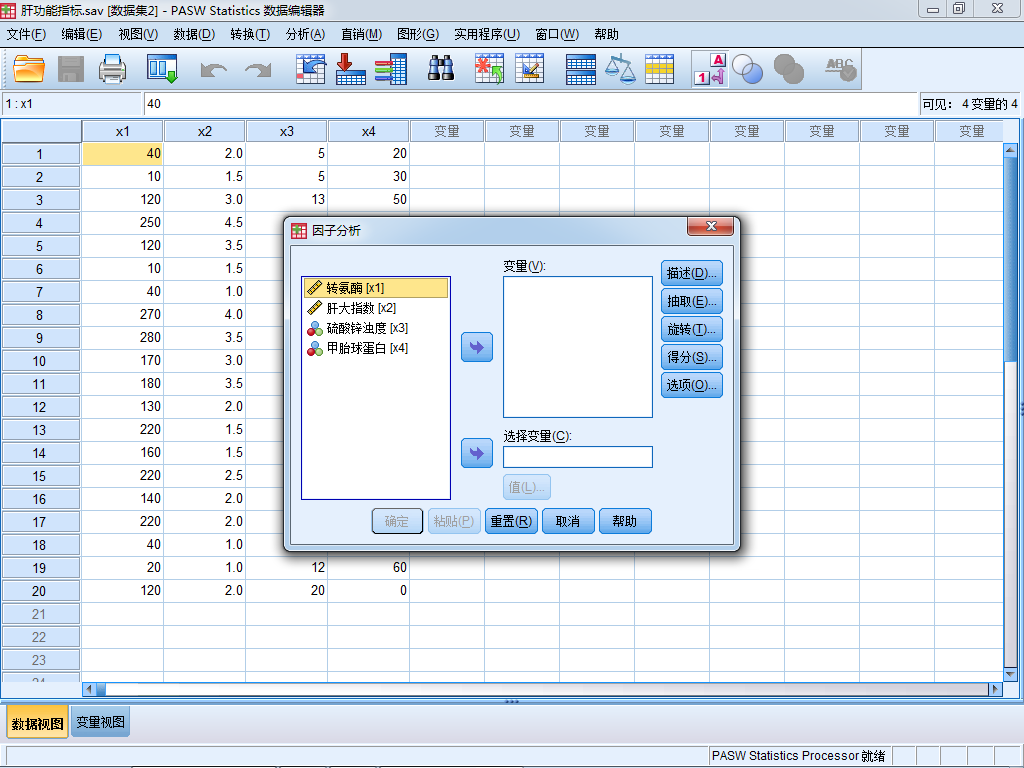This screenshot has height=768, width=1024.
Task: Open the 窗口(W) menu
Action: click(557, 35)
